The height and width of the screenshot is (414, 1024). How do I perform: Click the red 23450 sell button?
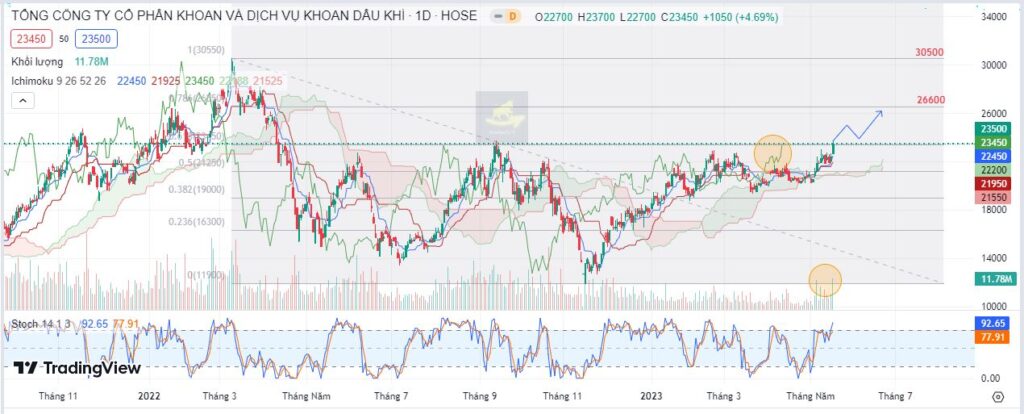tap(31, 39)
